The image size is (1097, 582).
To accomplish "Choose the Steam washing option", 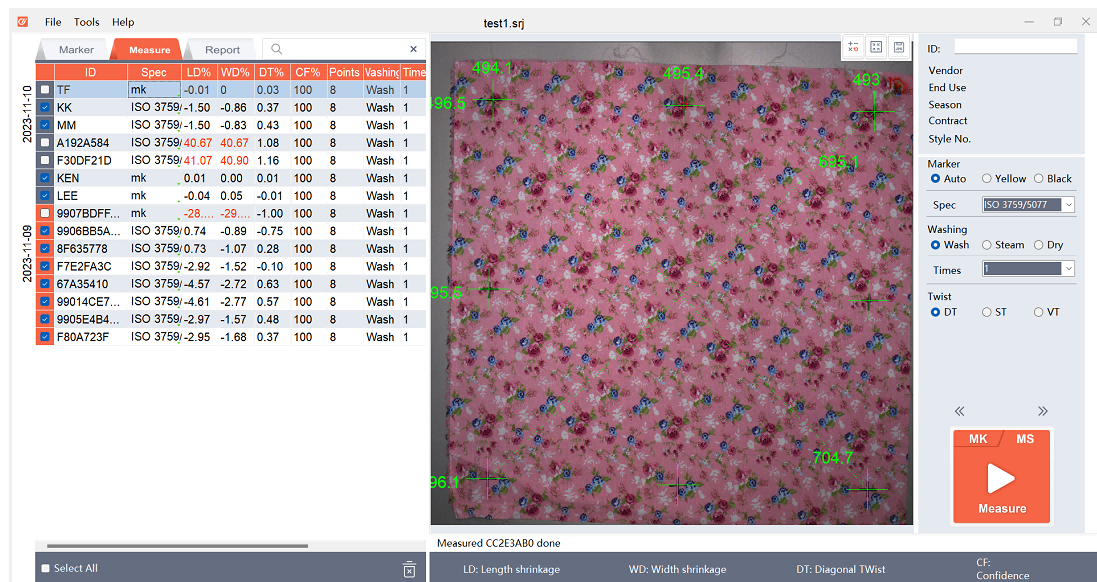I will (987, 245).
